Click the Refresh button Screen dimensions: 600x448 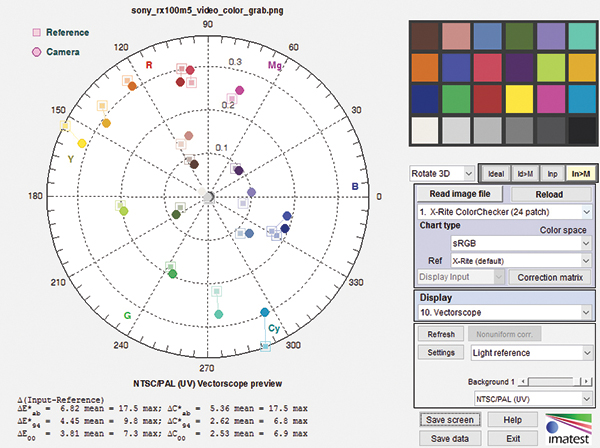(x=441, y=334)
